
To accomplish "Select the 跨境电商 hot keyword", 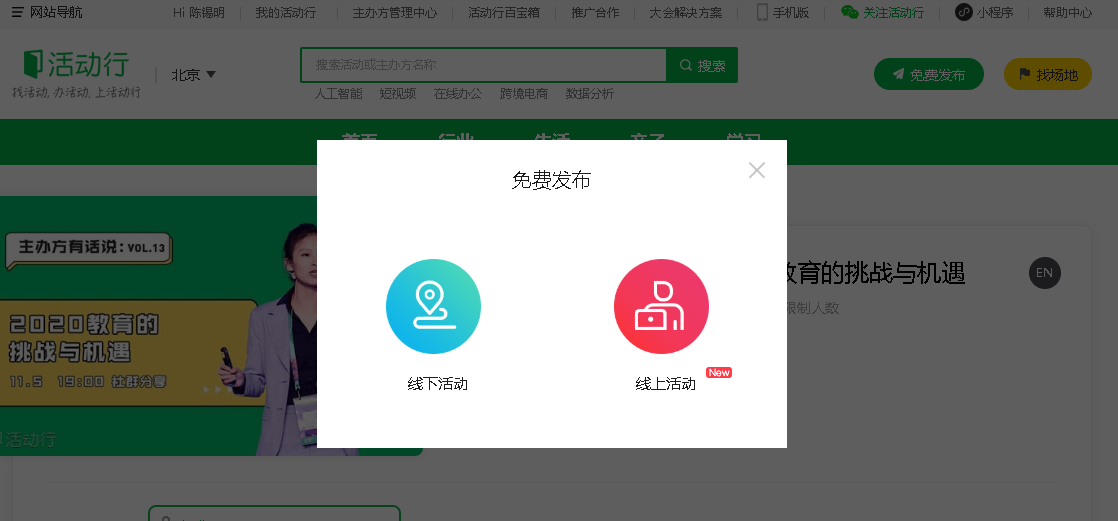I will point(523,93).
